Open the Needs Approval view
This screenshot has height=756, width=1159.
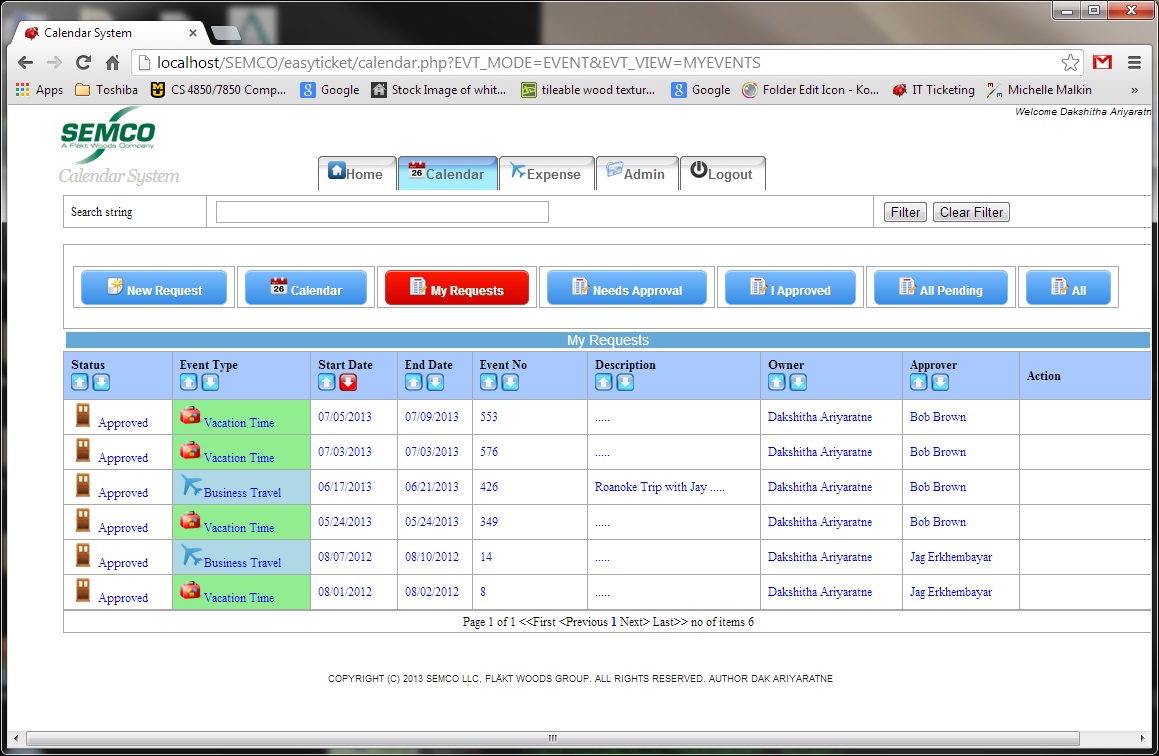pos(627,288)
